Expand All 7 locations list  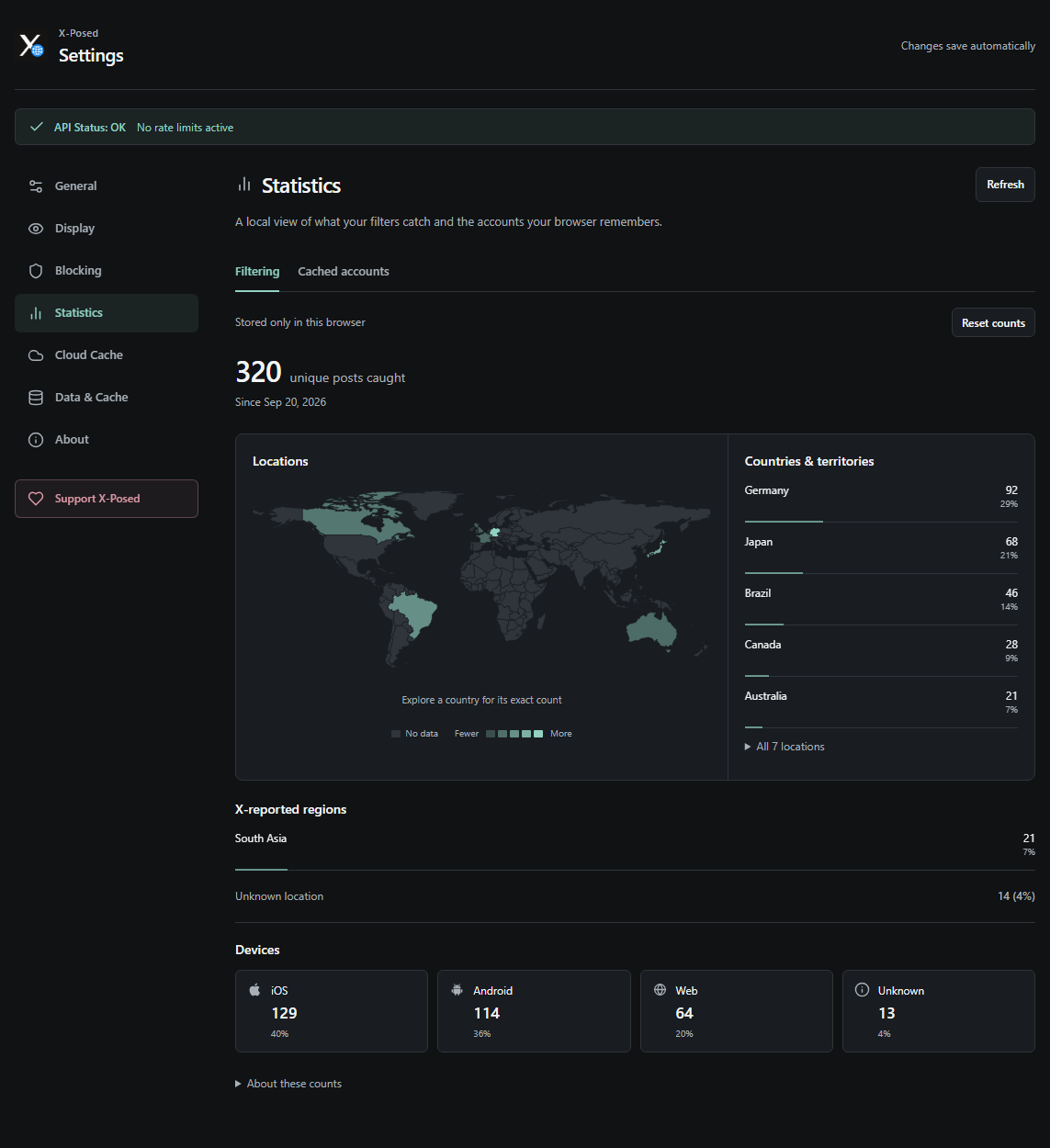[785, 747]
